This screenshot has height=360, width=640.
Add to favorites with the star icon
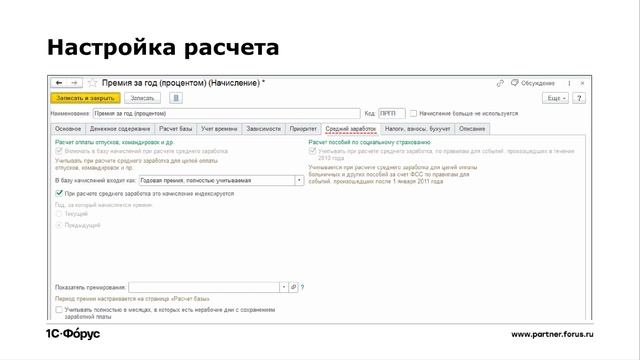93,83
